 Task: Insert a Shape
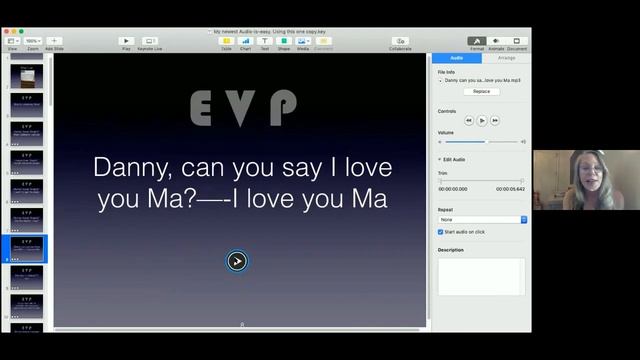click(x=284, y=41)
